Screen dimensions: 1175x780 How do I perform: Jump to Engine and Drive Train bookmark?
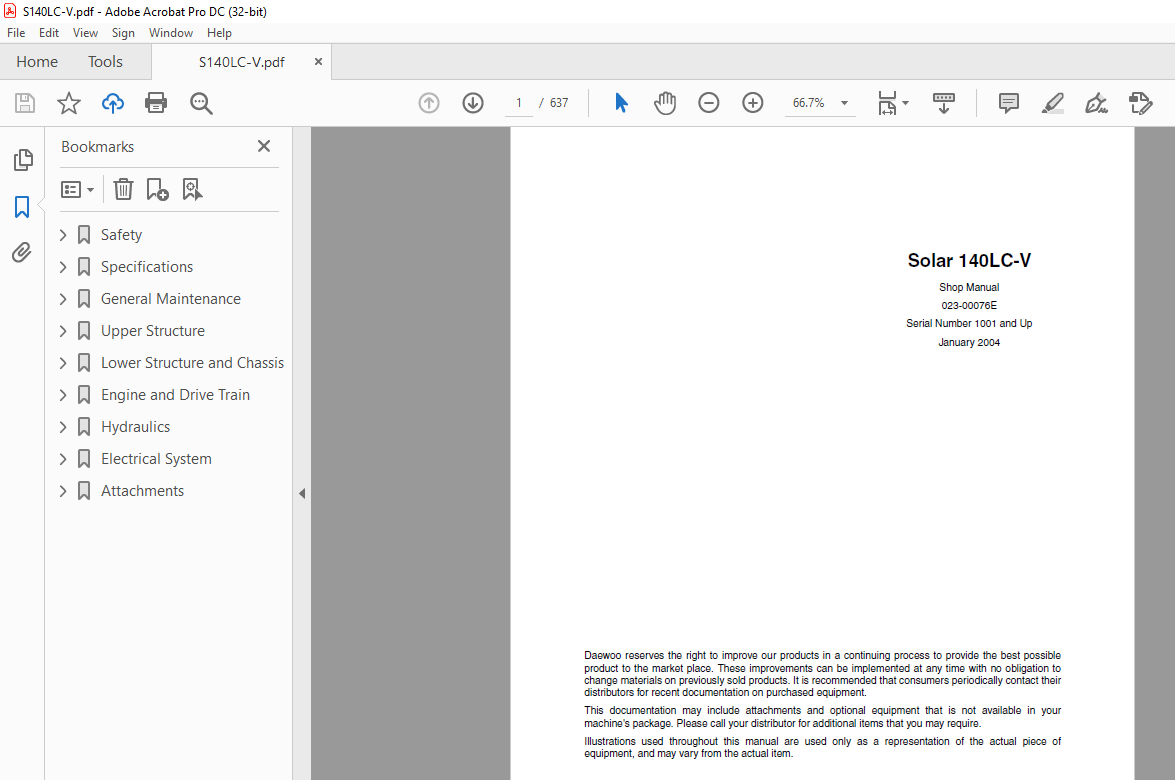(175, 395)
